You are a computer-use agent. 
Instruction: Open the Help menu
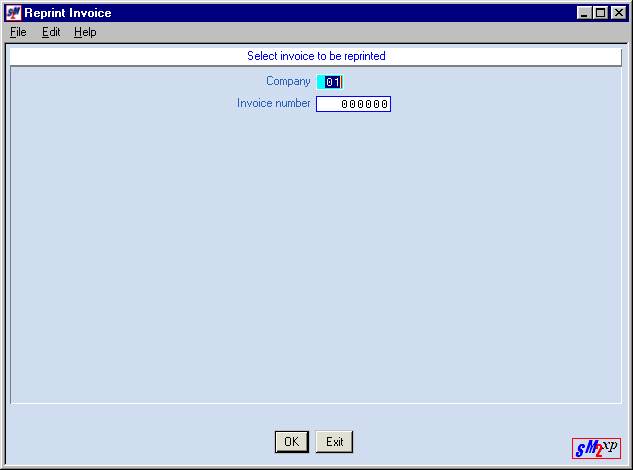tap(85, 32)
